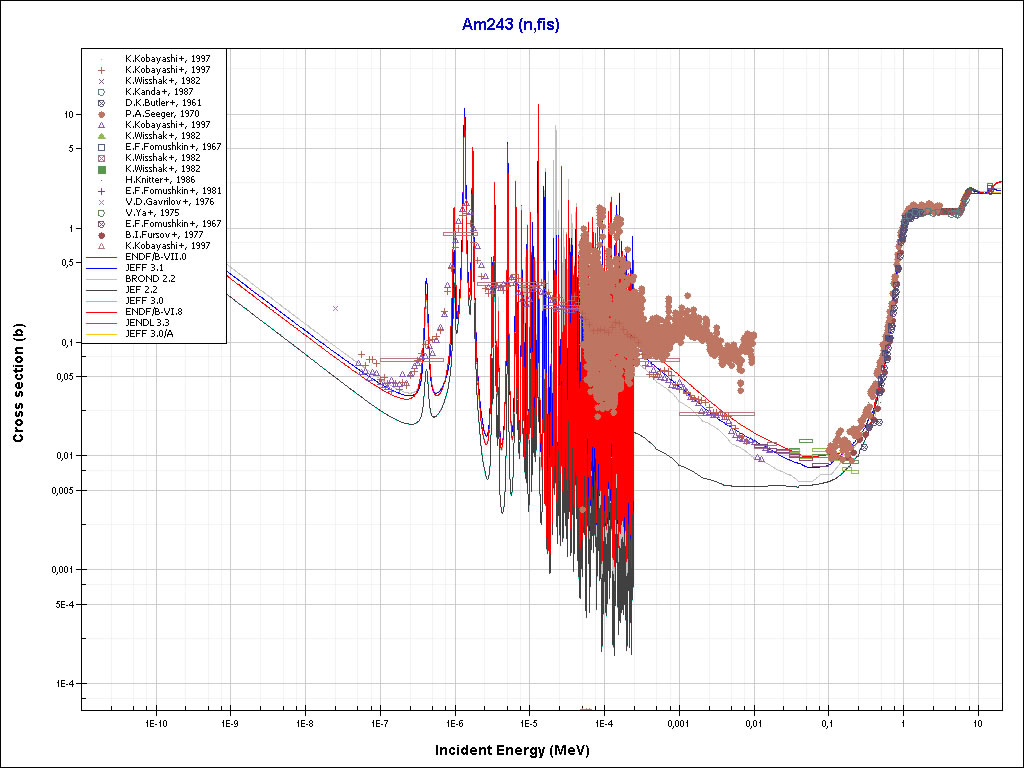Click the P.A.Seeger 1970 marker symbol
The height and width of the screenshot is (768, 1024).
(102, 114)
